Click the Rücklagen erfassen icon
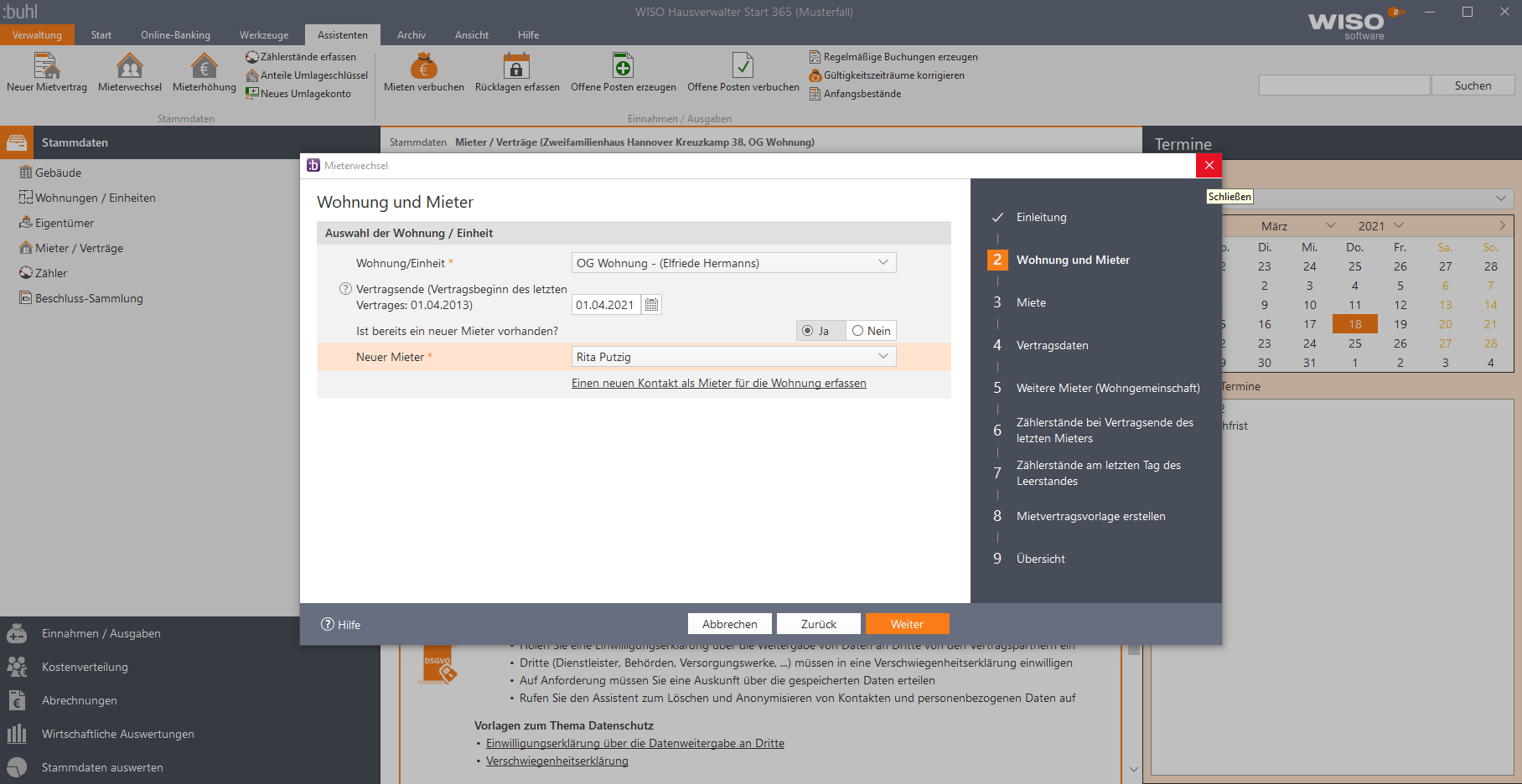This screenshot has height=784, width=1522. 516,66
